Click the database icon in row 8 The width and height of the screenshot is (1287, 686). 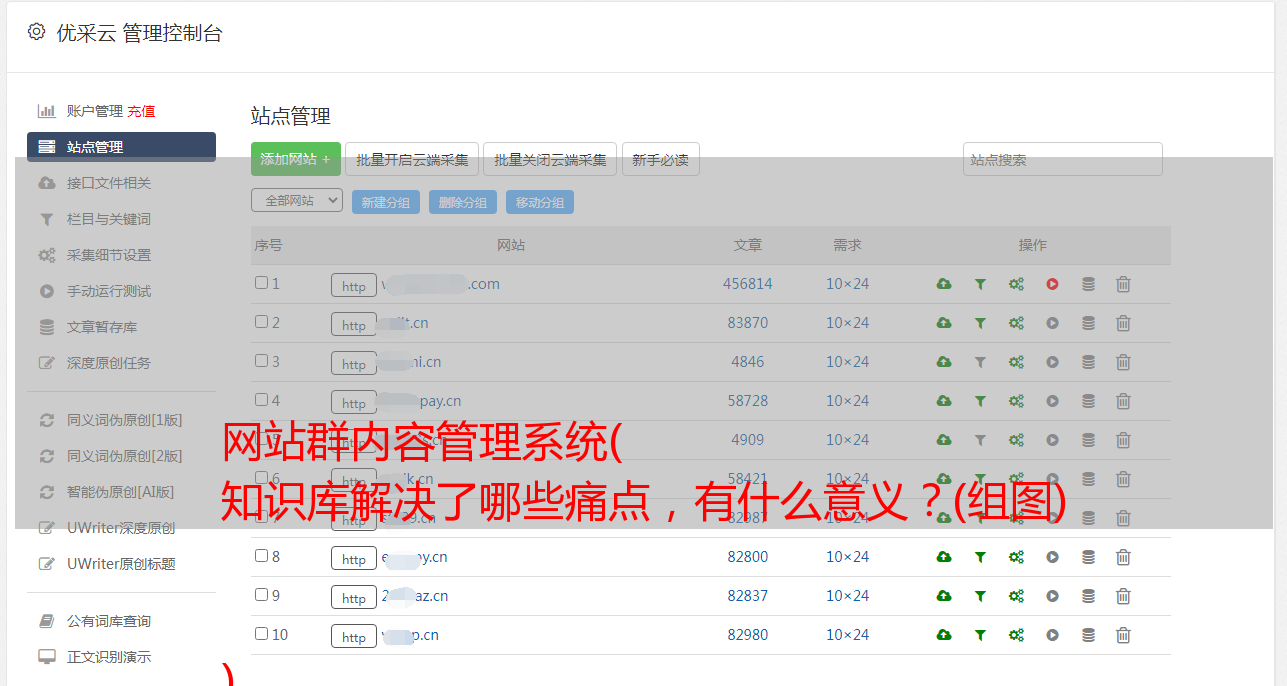(1088, 557)
